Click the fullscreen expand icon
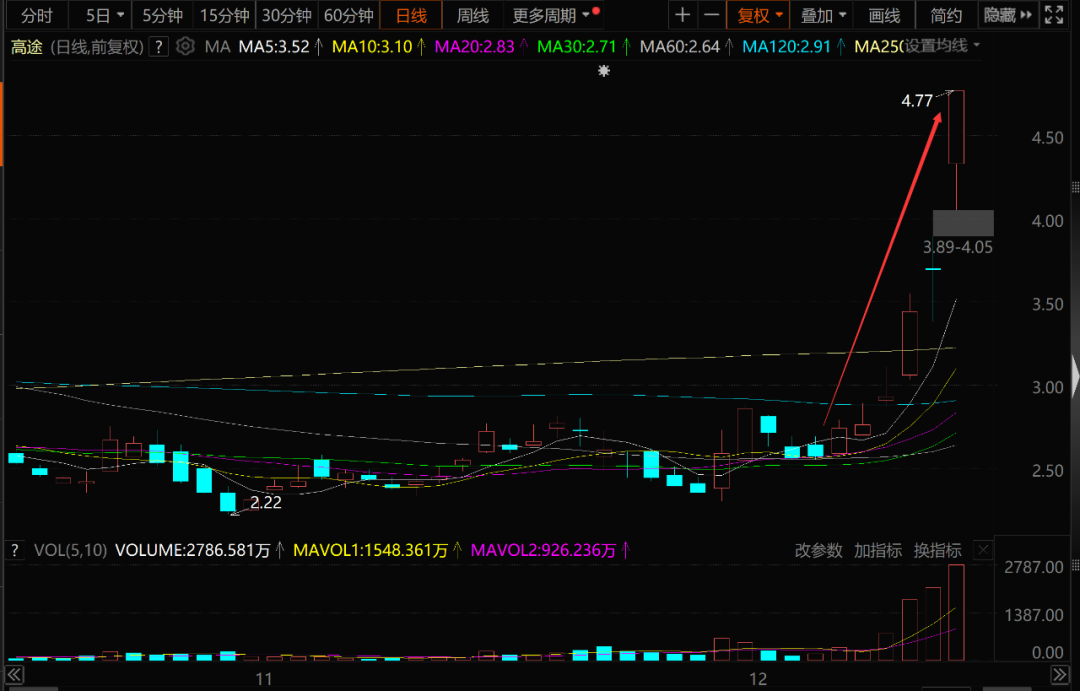The height and width of the screenshot is (691, 1080). (1054, 15)
